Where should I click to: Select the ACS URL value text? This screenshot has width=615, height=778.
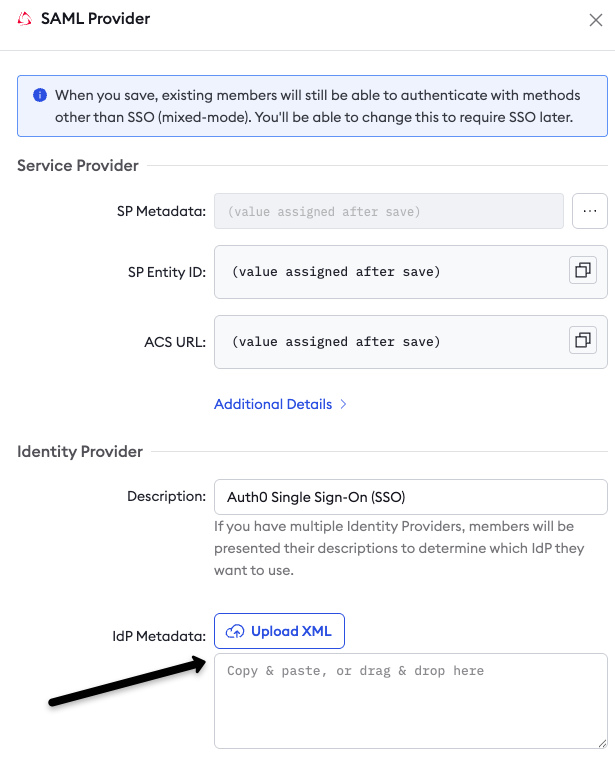pos(336,342)
